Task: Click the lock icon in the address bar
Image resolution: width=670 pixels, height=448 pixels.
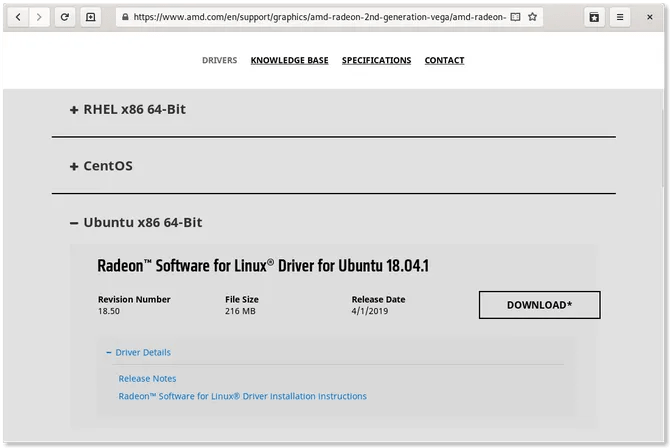Action: point(125,17)
